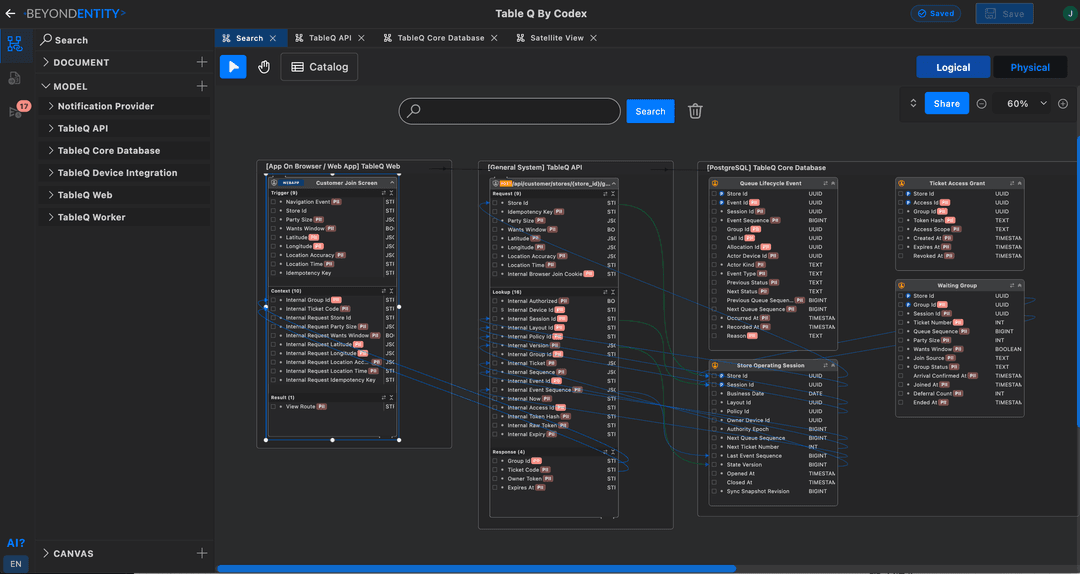Switch to Physical view
This screenshot has width=1080, height=574.
1030,68
